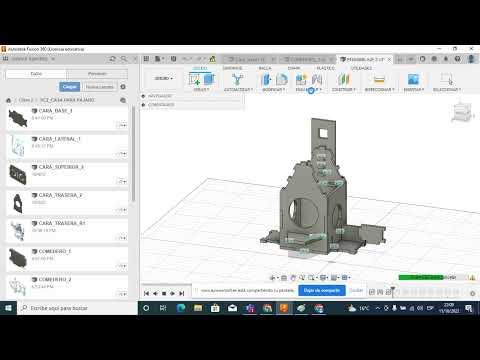The image size is (480, 360).
Task: Click the view cube in the viewport
Action: click(x=462, y=112)
